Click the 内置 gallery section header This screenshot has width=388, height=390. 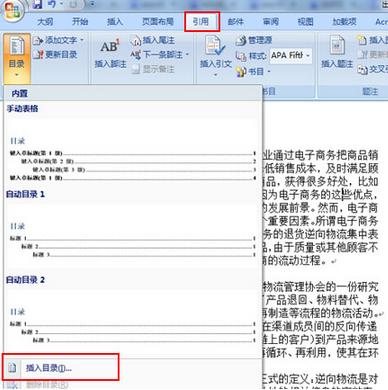[19, 93]
